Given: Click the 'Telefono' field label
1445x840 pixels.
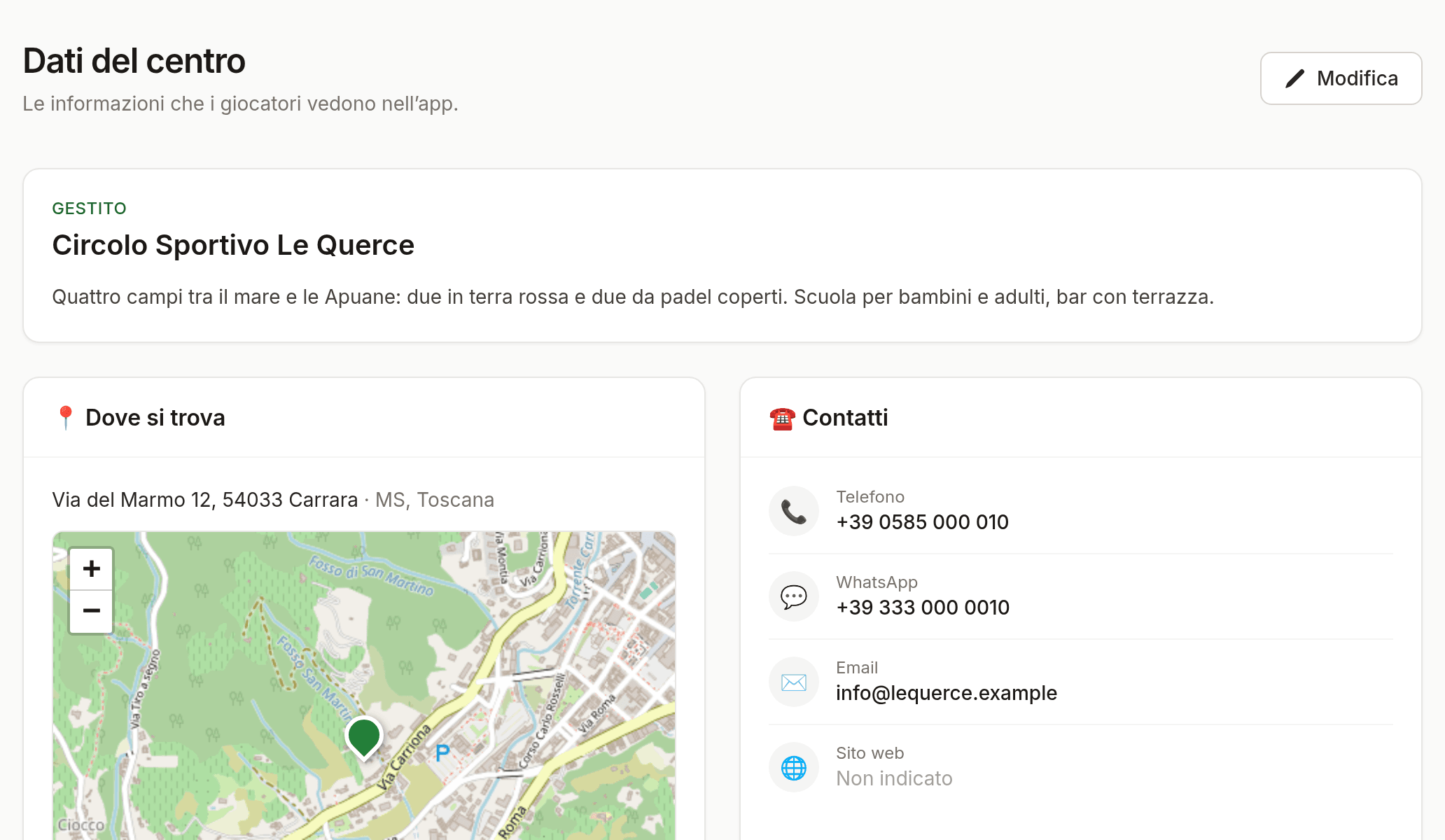Looking at the screenshot, I should pyautogui.click(x=870, y=497).
